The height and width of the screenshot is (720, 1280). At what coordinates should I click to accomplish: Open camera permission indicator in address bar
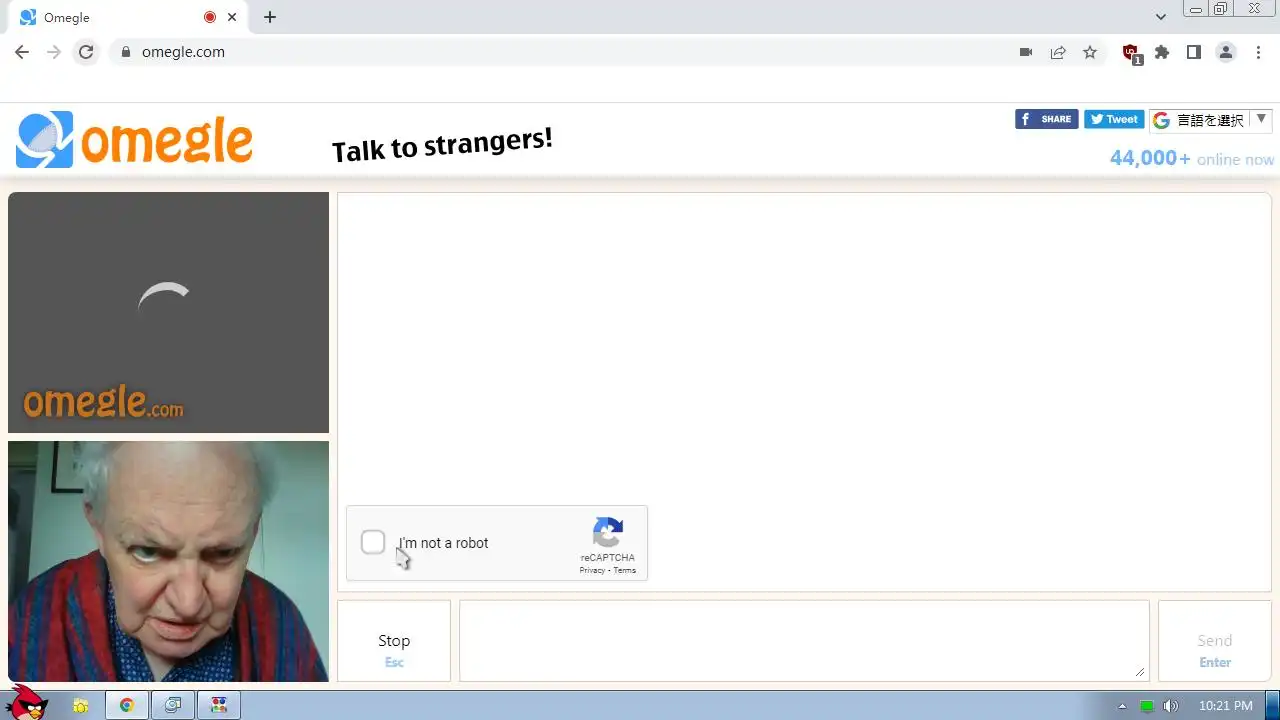click(x=1026, y=52)
